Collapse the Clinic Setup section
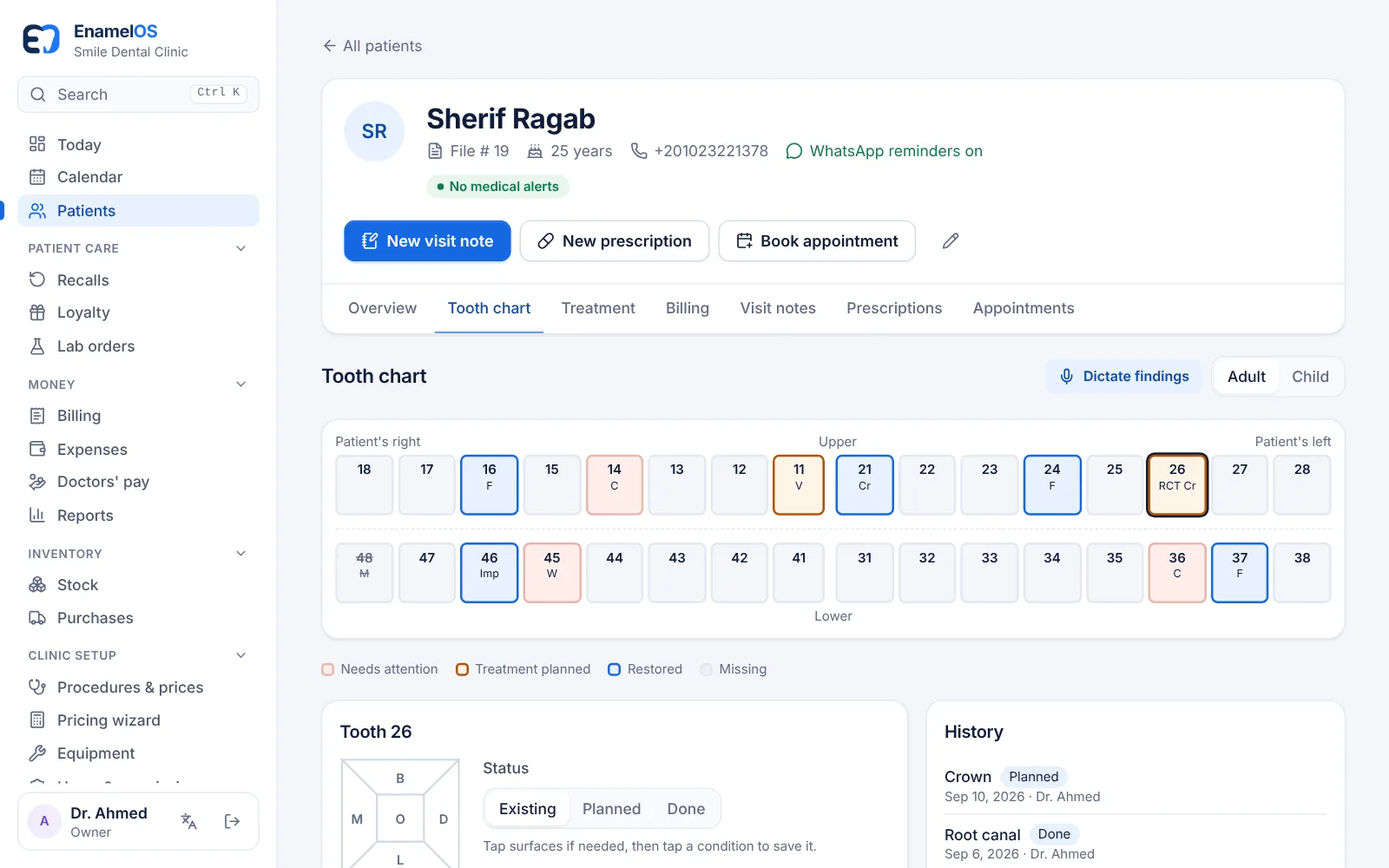 tap(241, 655)
